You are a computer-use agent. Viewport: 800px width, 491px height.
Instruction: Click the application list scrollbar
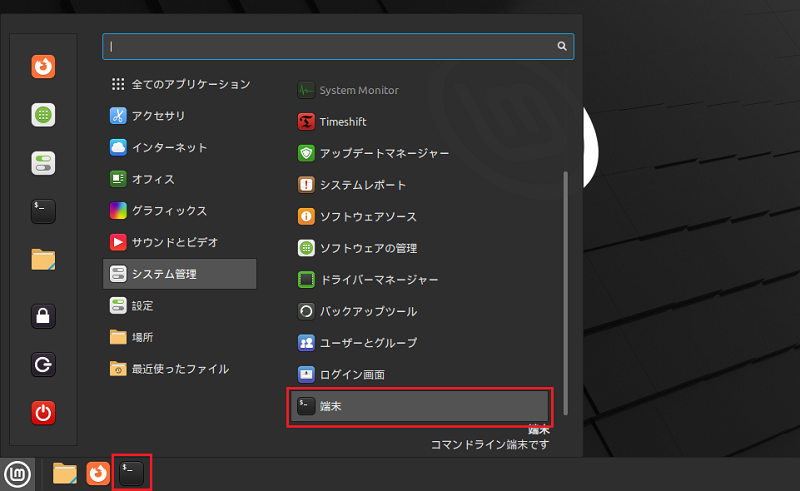tap(565, 293)
